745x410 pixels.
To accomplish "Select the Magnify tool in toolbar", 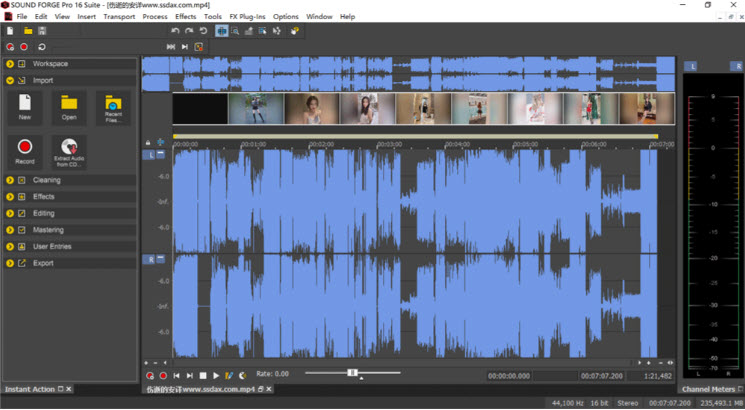I will pos(235,31).
